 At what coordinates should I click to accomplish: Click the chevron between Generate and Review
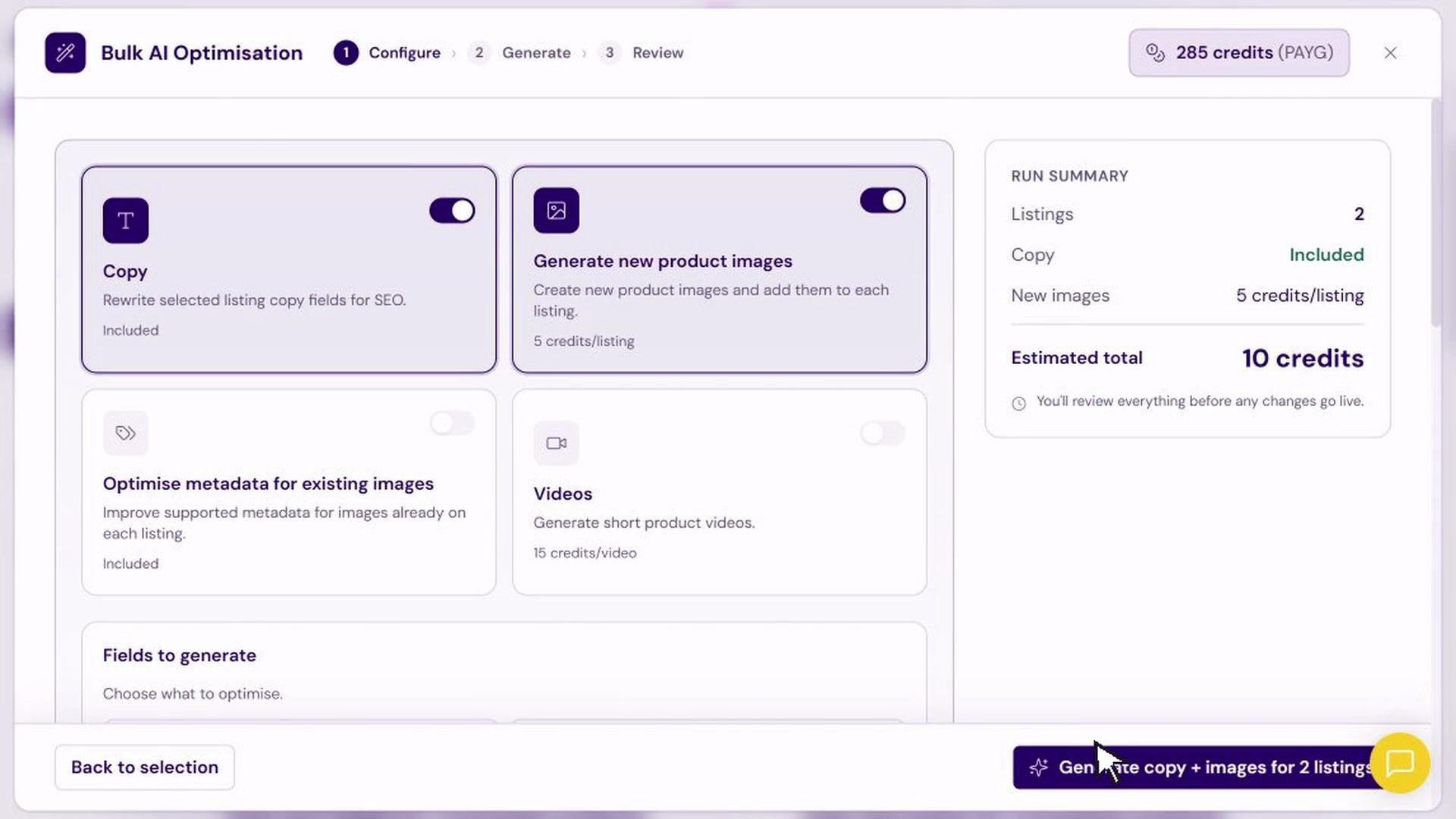pyautogui.click(x=585, y=53)
